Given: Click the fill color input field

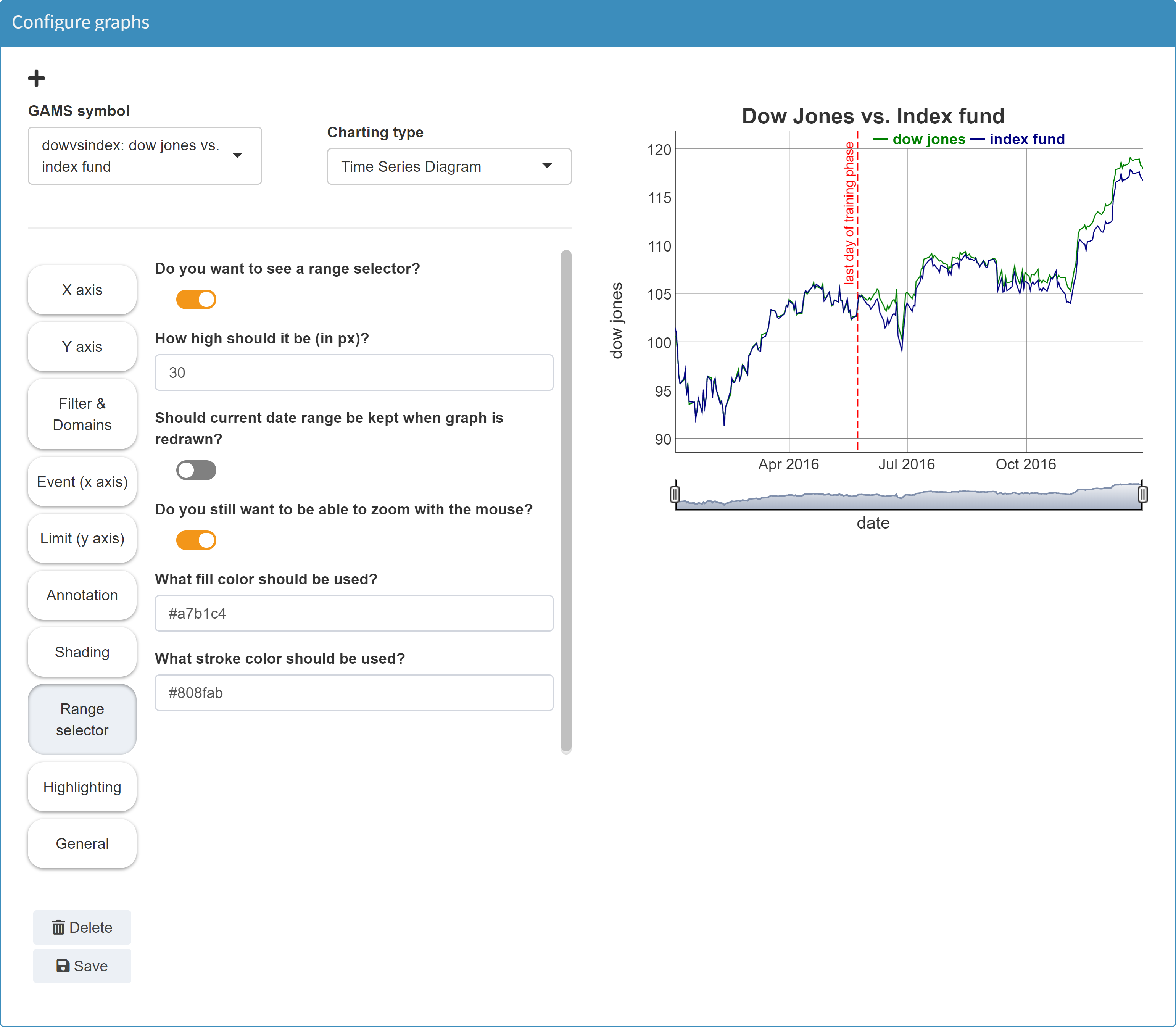Looking at the screenshot, I should pyautogui.click(x=354, y=614).
